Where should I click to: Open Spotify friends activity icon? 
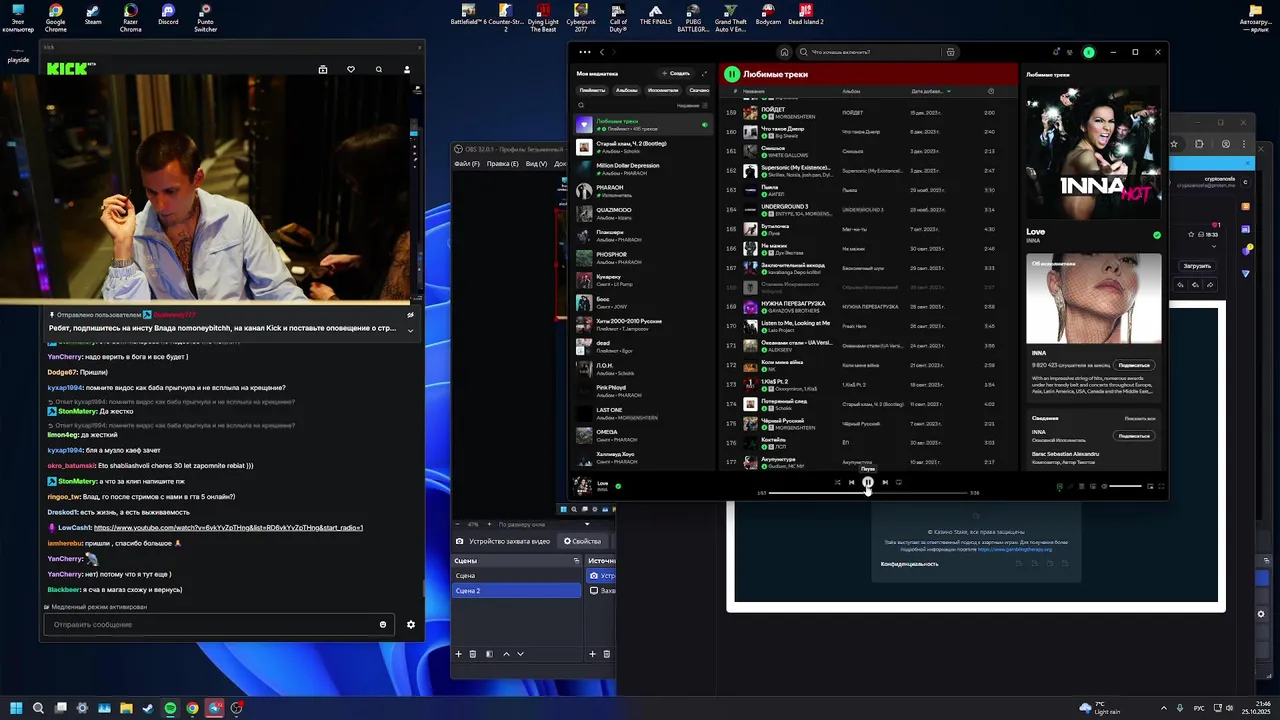click(x=1072, y=52)
